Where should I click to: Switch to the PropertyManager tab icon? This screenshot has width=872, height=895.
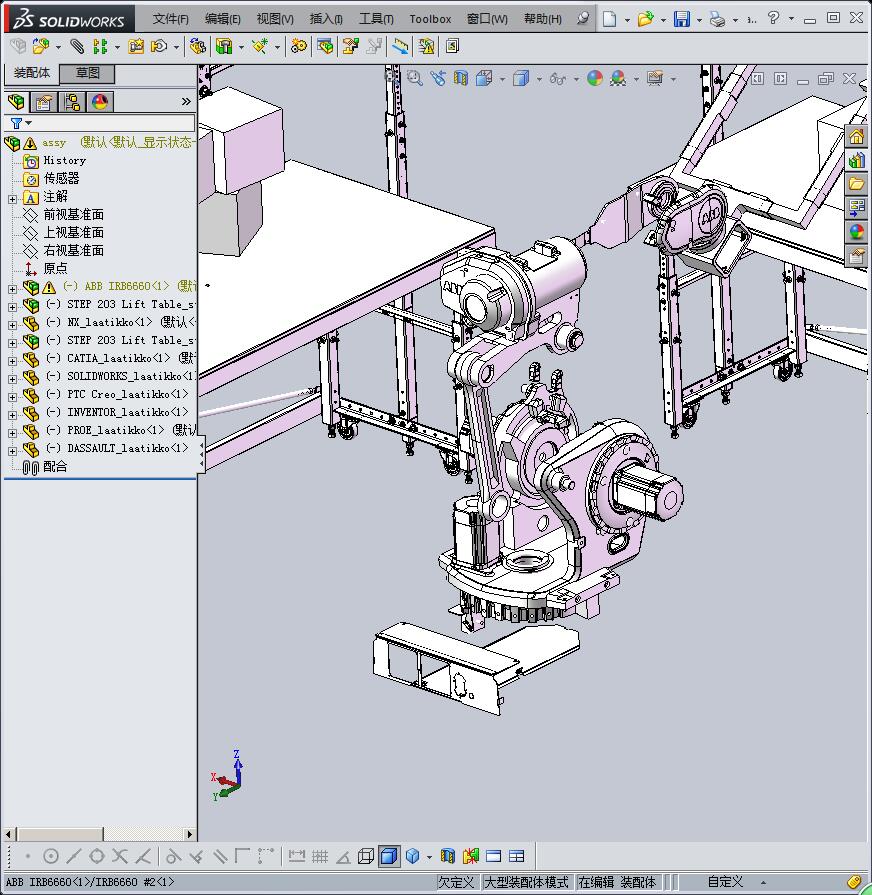coord(44,102)
